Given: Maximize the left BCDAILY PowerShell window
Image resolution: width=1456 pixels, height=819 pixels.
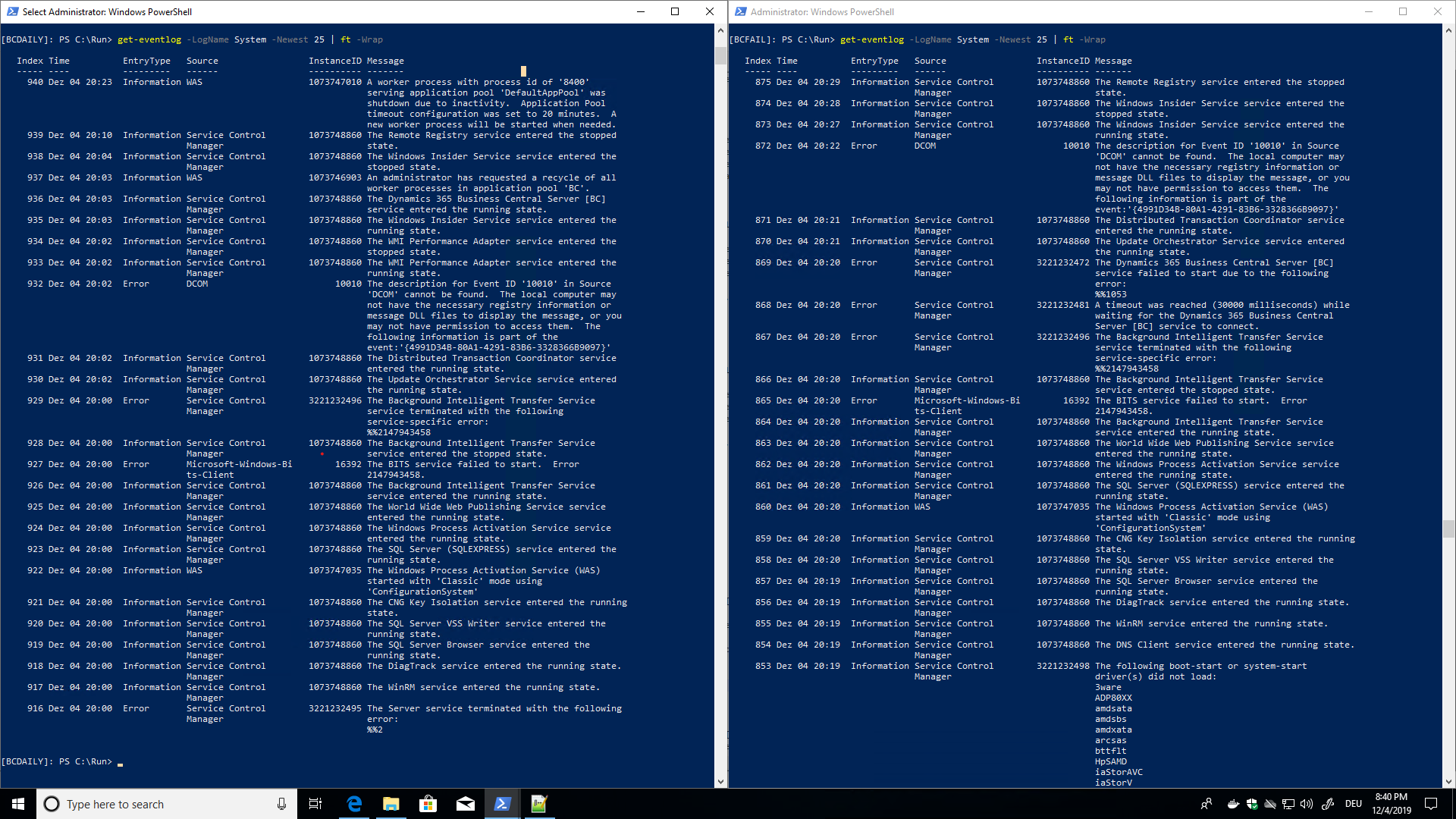Looking at the screenshot, I should tap(675, 11).
